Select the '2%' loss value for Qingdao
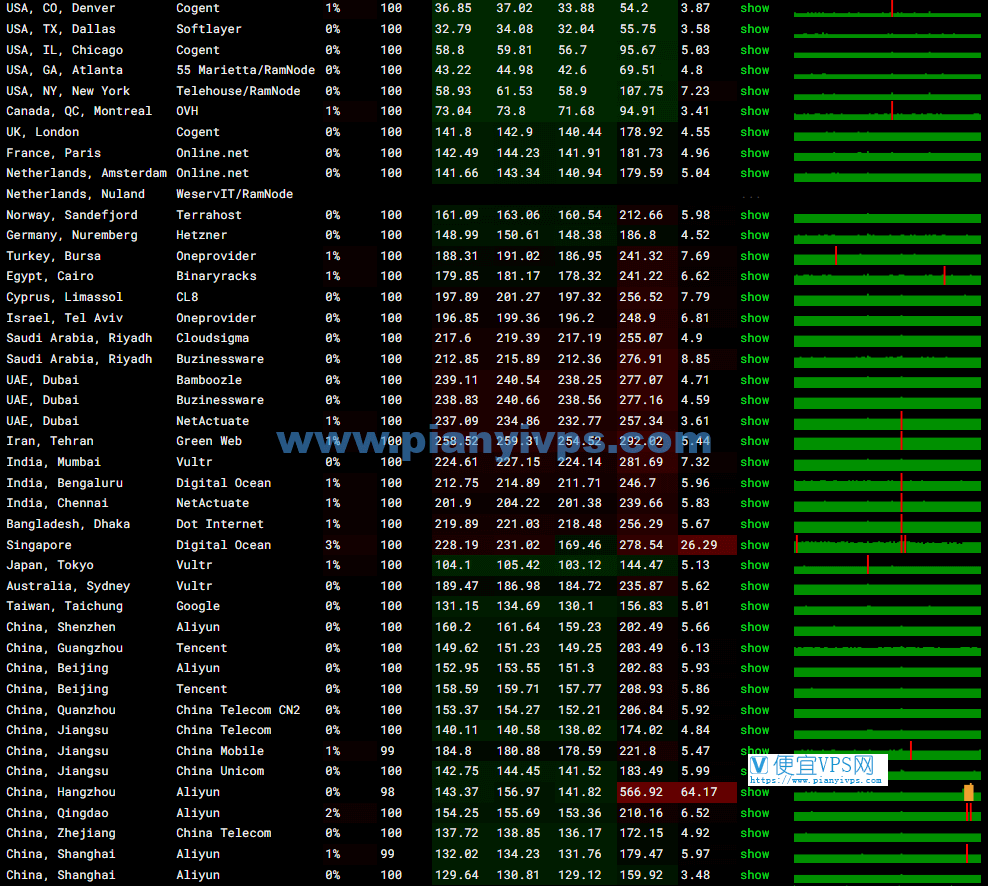The height and width of the screenshot is (886, 988). coord(333,813)
